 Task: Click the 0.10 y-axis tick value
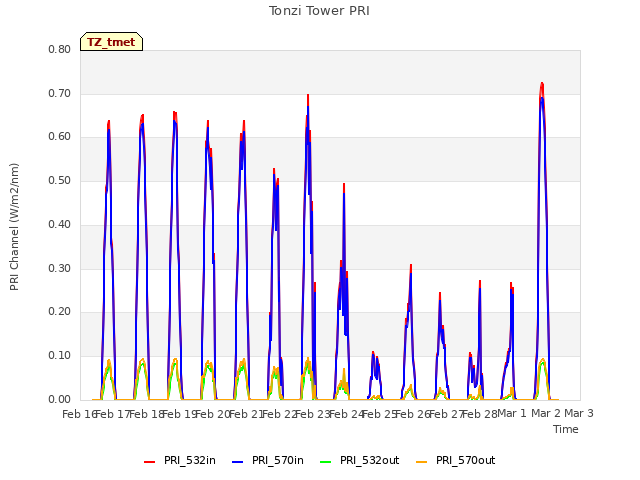pos(60,356)
